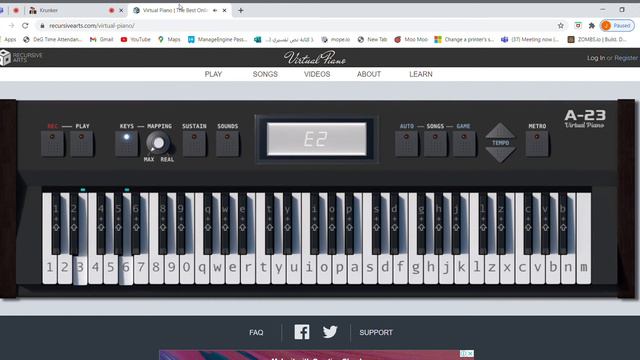Open the Maps bookmark
Viewport: 640px width, 360px height.
(x=169, y=40)
